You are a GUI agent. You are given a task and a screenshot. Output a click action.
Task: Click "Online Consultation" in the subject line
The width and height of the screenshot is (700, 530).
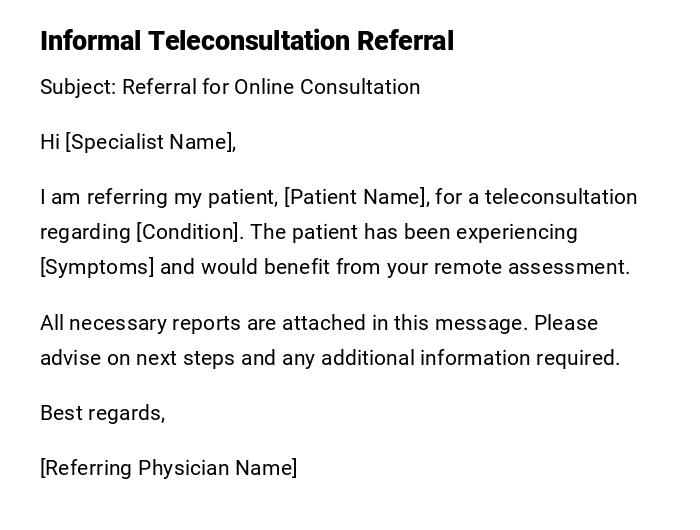pos(327,87)
